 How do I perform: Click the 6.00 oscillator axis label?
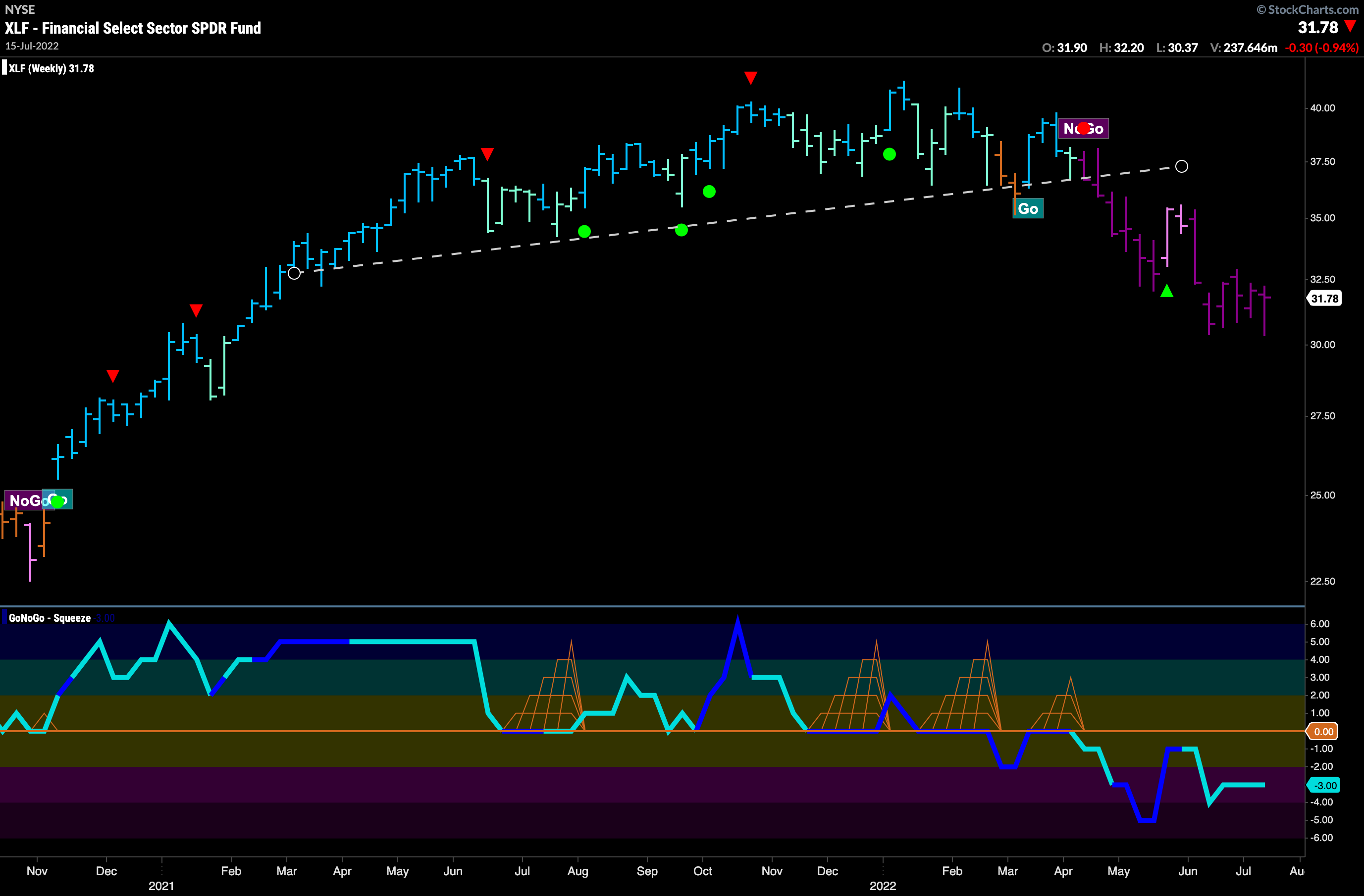1320,624
